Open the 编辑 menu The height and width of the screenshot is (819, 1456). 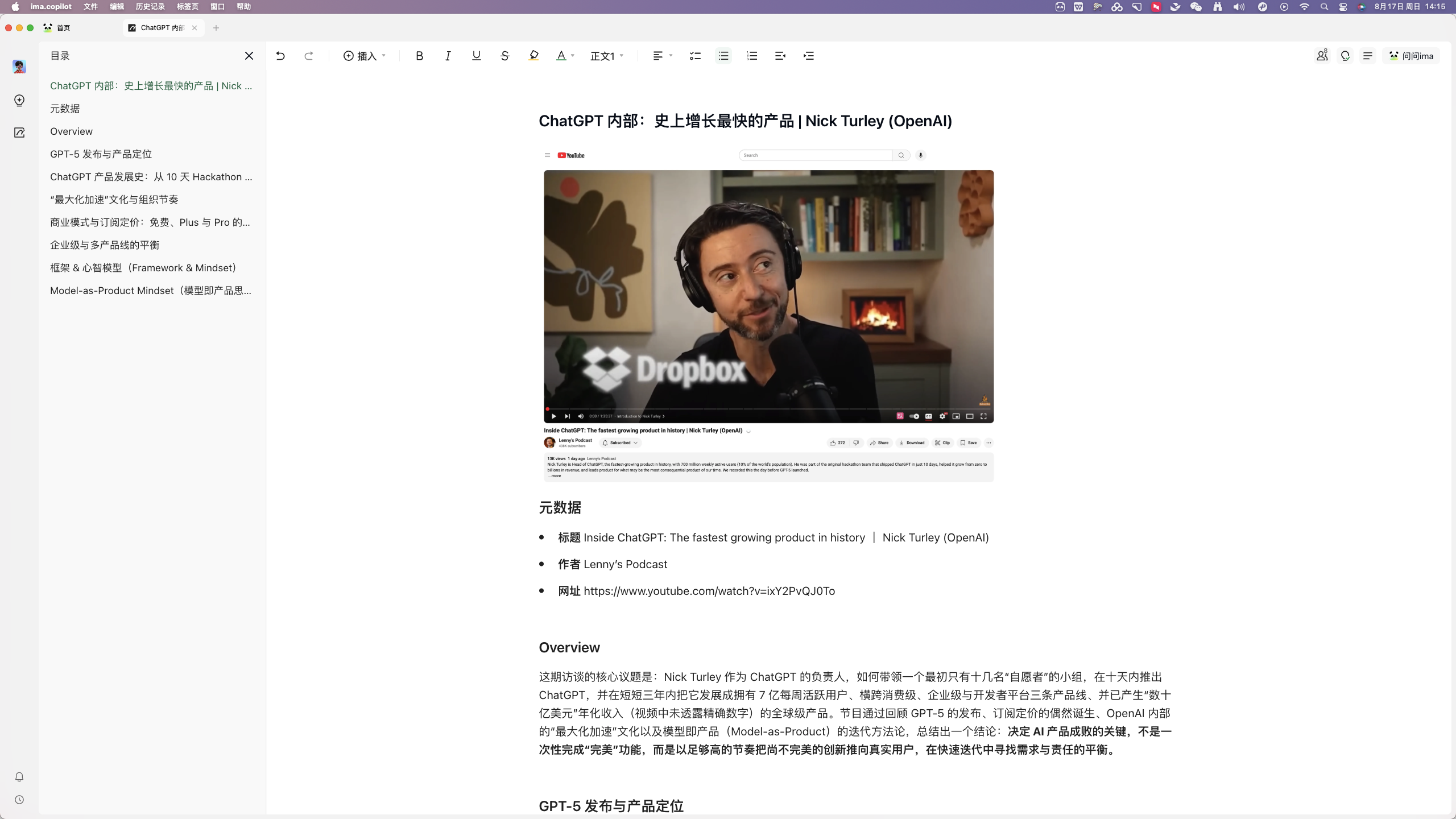point(117,7)
